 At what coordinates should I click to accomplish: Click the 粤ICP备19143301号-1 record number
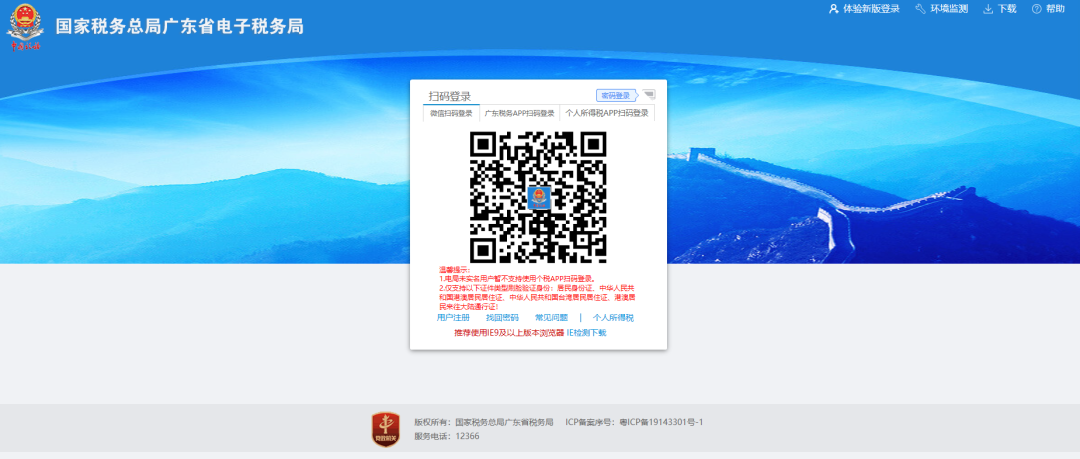tap(663, 423)
